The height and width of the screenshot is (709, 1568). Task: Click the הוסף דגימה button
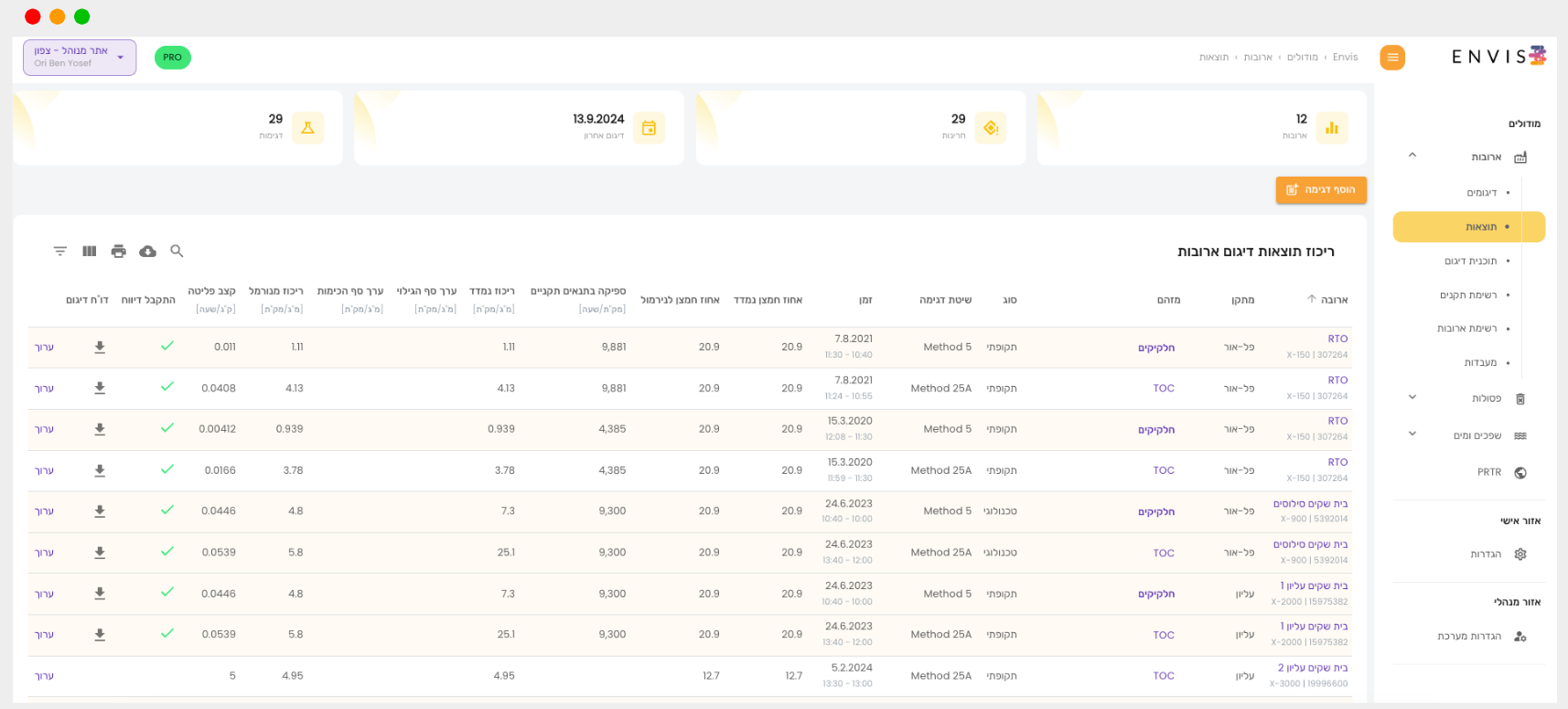click(x=1320, y=189)
